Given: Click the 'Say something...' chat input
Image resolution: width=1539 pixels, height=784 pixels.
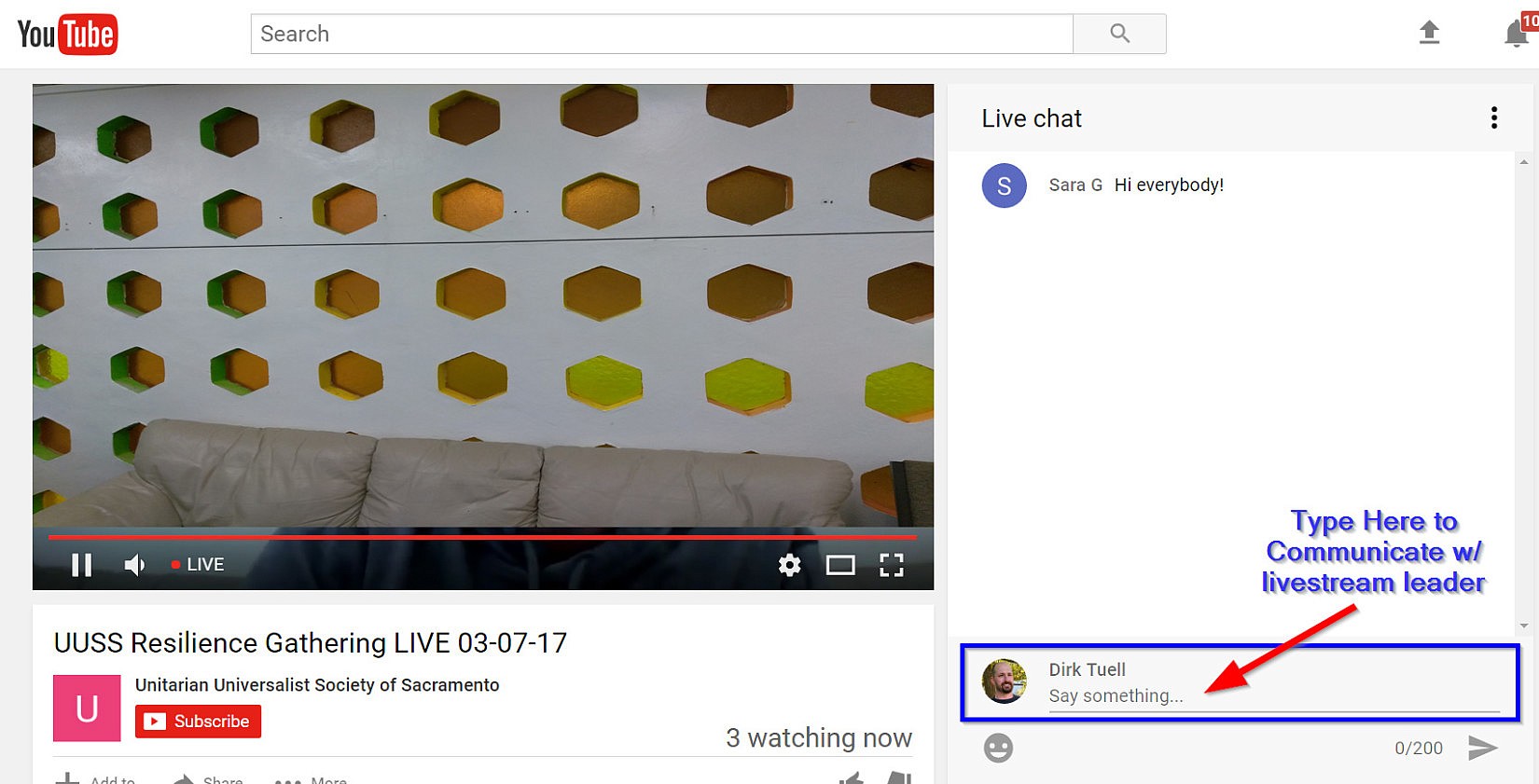Looking at the screenshot, I should 1274,696.
